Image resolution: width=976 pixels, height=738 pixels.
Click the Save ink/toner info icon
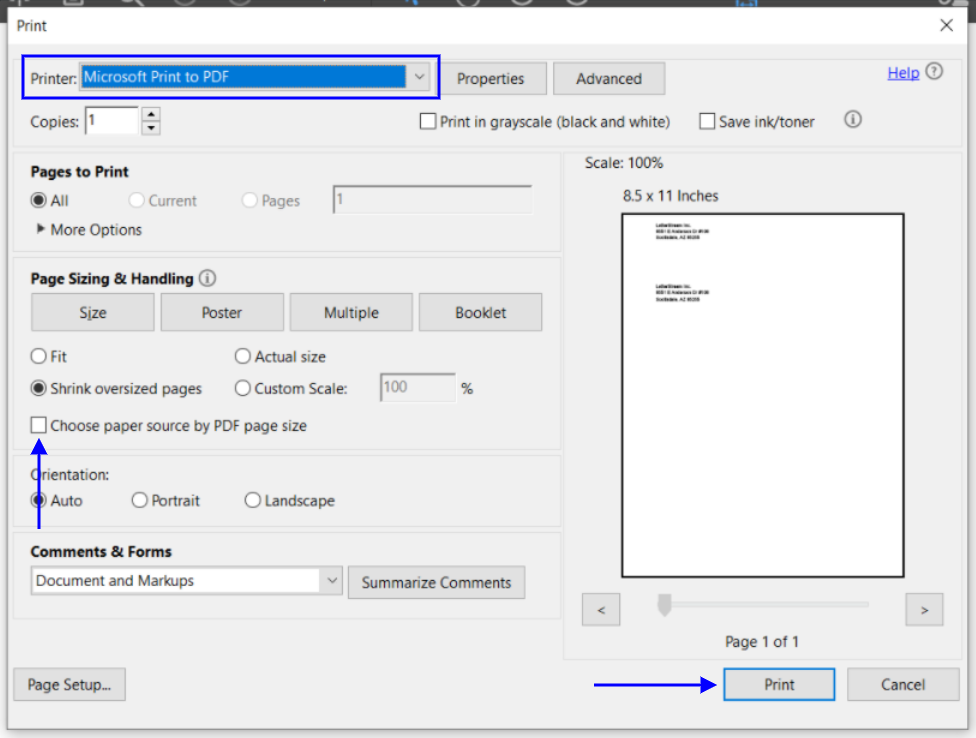pos(853,120)
